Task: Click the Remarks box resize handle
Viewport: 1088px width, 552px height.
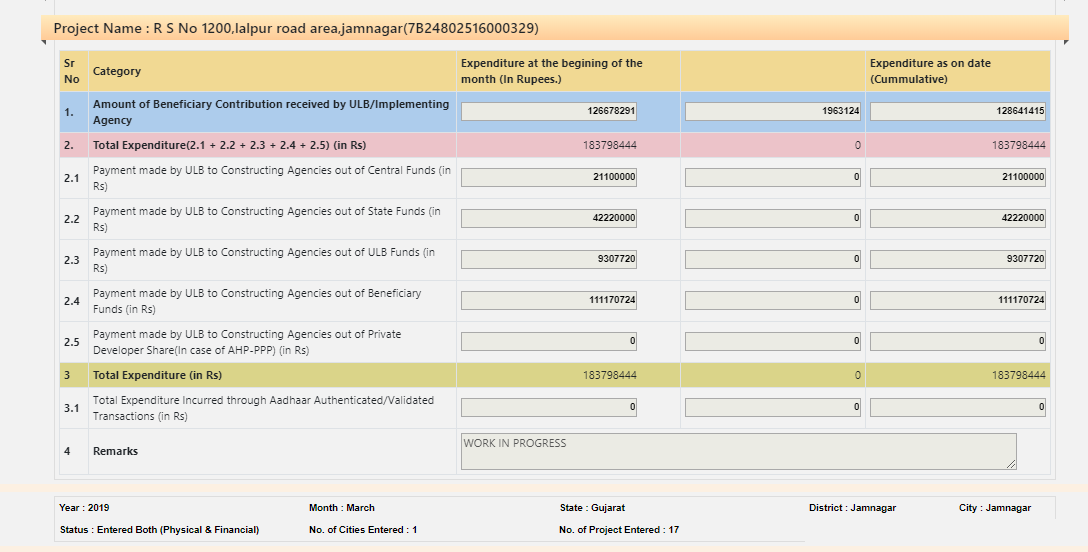Action: pyautogui.click(x=1011, y=464)
